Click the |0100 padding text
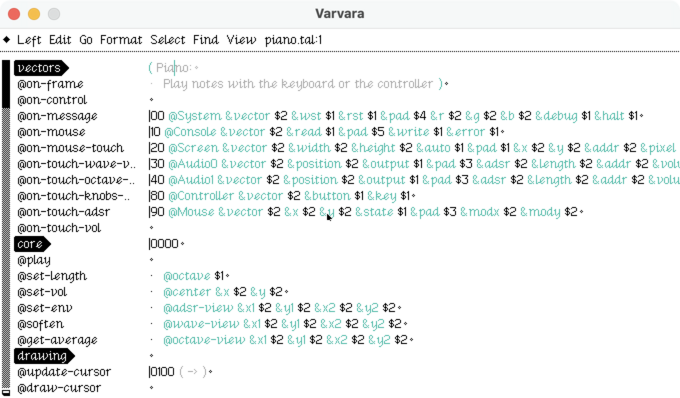 click(161, 372)
